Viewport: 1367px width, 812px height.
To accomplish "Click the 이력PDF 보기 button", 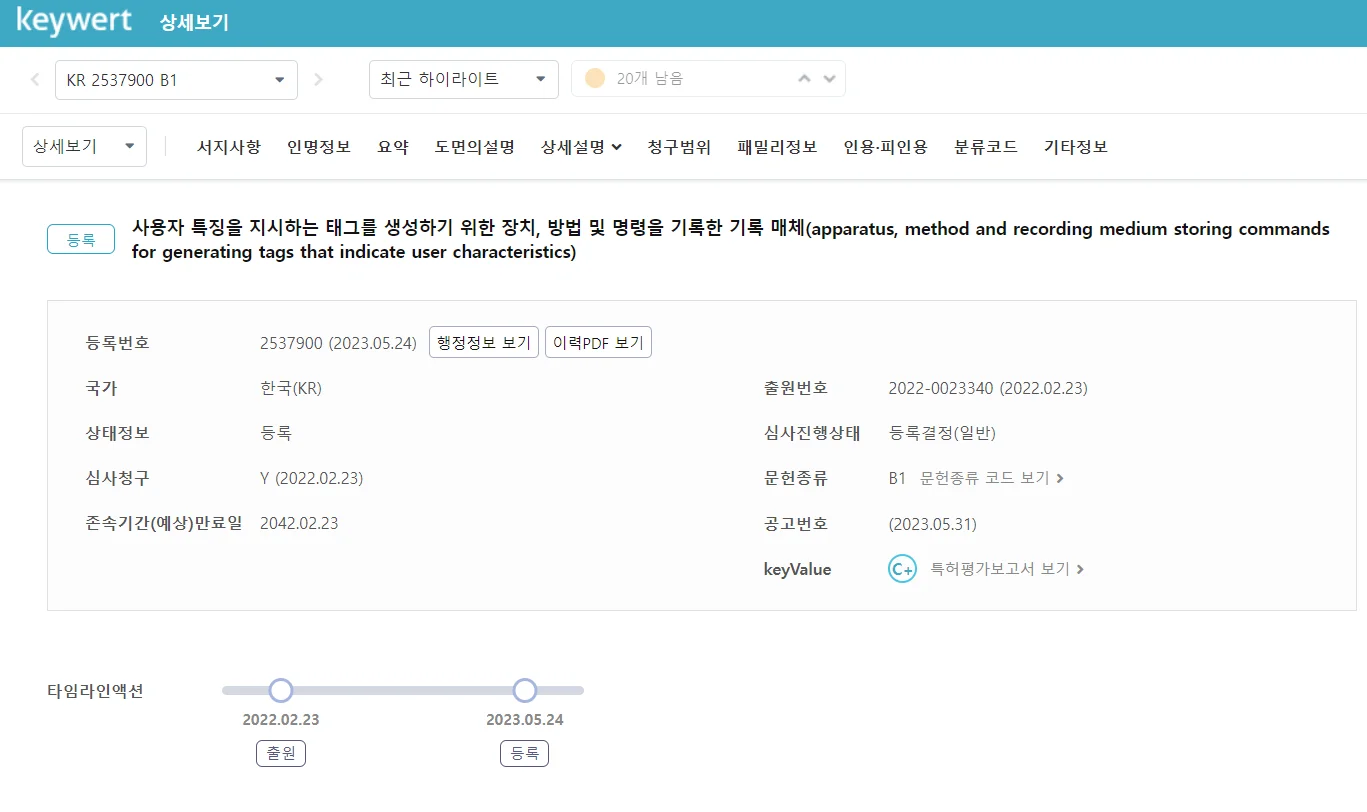I will click(598, 343).
